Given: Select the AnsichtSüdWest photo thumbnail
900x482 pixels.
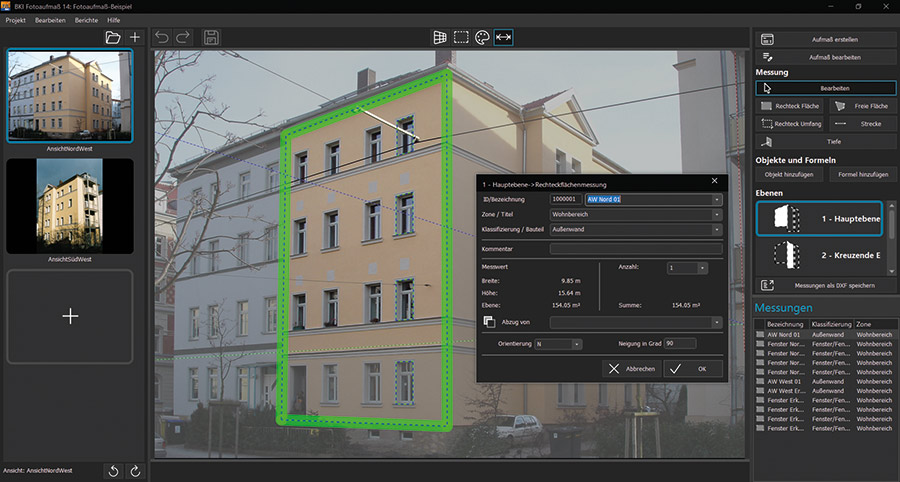Looking at the screenshot, I should tap(70, 206).
